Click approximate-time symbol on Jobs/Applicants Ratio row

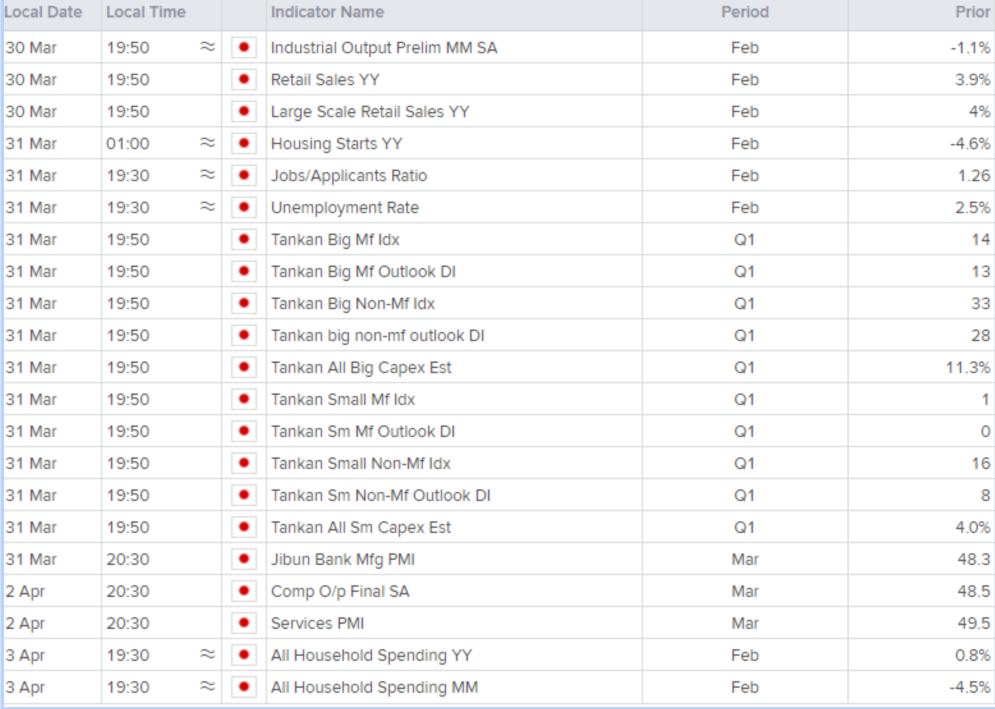point(208,175)
